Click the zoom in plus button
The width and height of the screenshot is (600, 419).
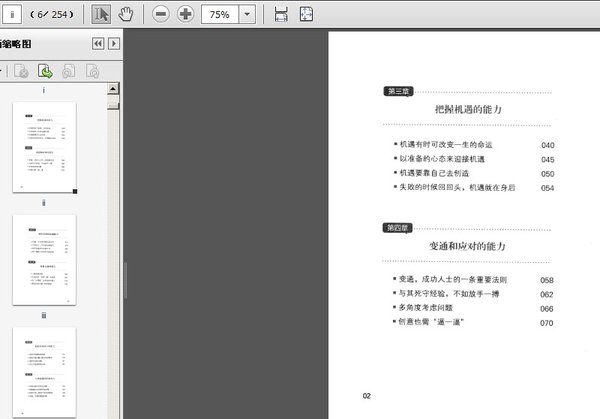[x=186, y=14]
